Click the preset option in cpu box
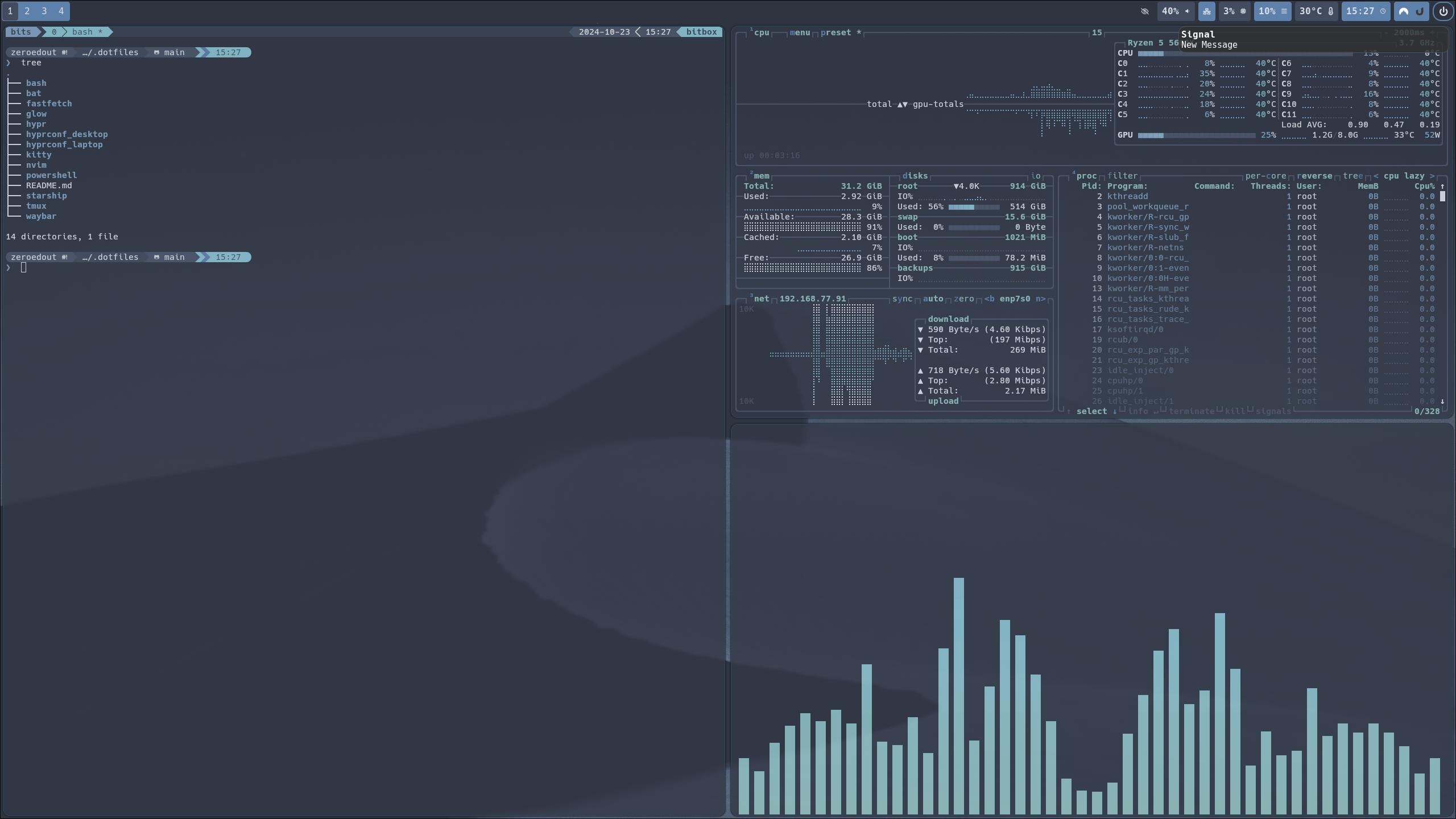The image size is (1456, 819). point(836,32)
